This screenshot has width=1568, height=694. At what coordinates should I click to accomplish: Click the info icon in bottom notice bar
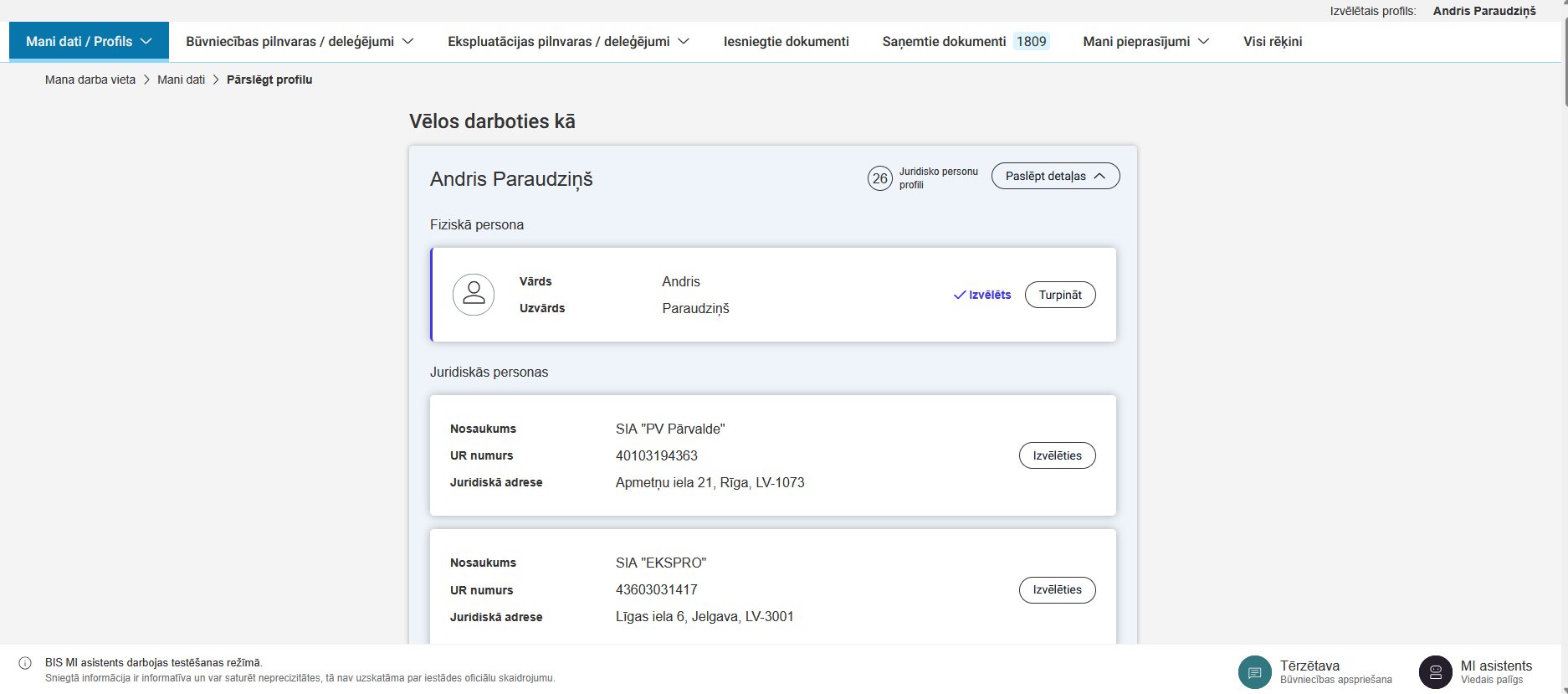point(25,663)
